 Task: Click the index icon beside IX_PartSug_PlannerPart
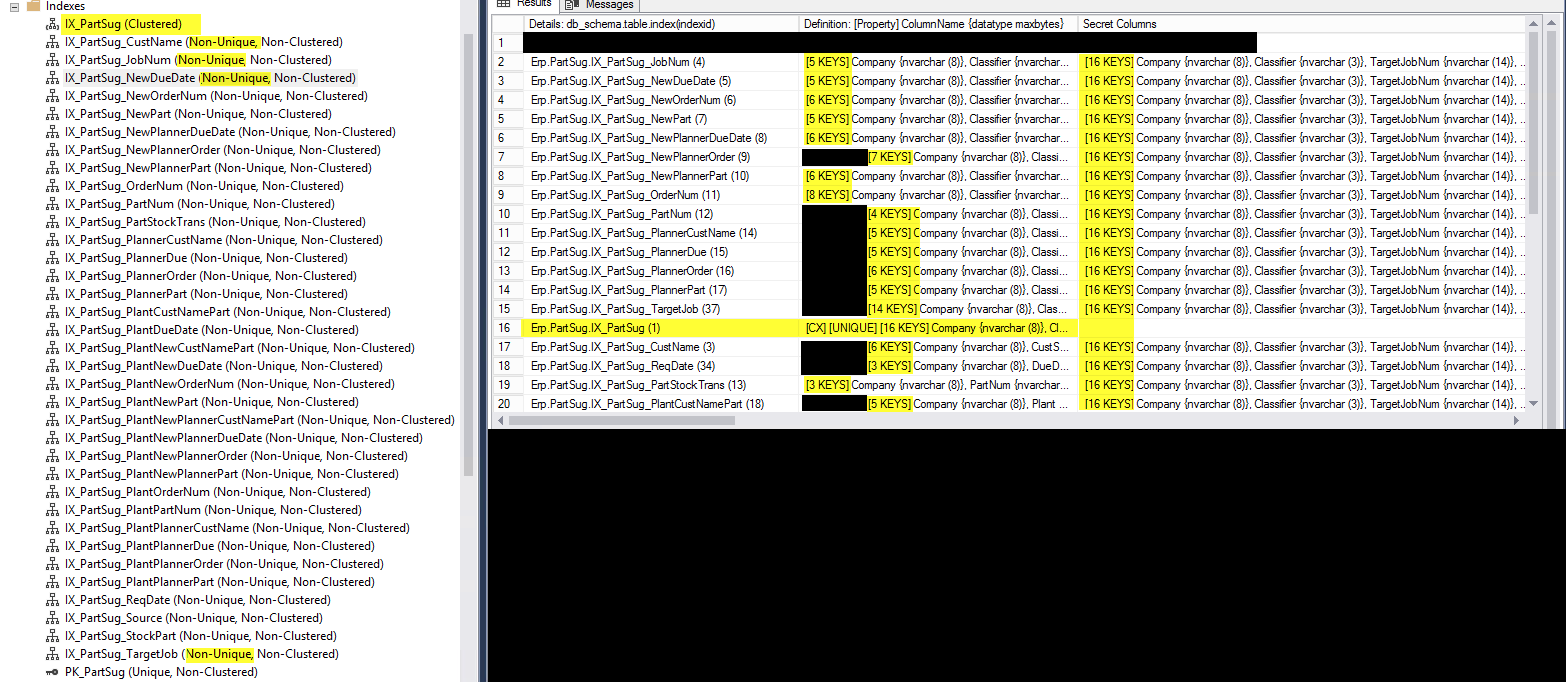[x=53, y=294]
